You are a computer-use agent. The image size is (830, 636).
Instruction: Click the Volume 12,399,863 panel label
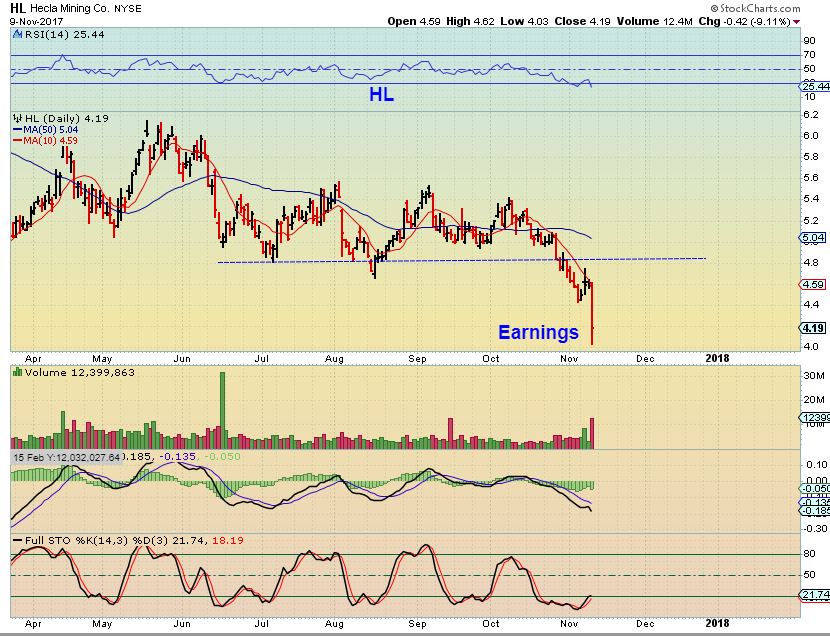click(x=79, y=372)
